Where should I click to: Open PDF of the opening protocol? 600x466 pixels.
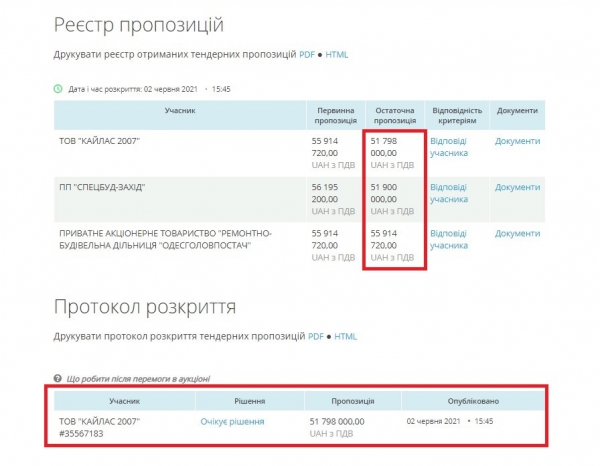tap(315, 336)
